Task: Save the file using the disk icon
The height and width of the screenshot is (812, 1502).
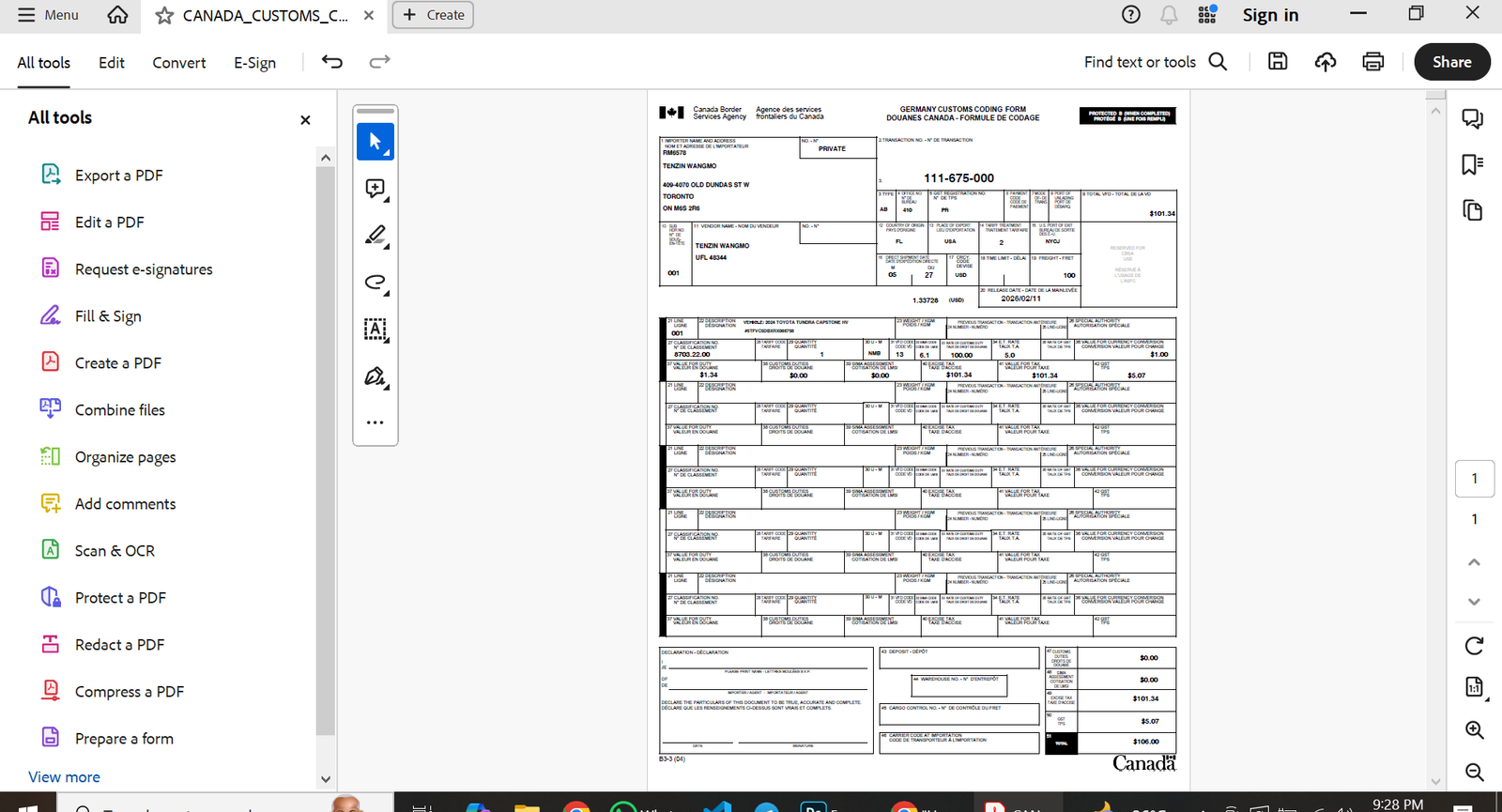Action: click(x=1278, y=62)
